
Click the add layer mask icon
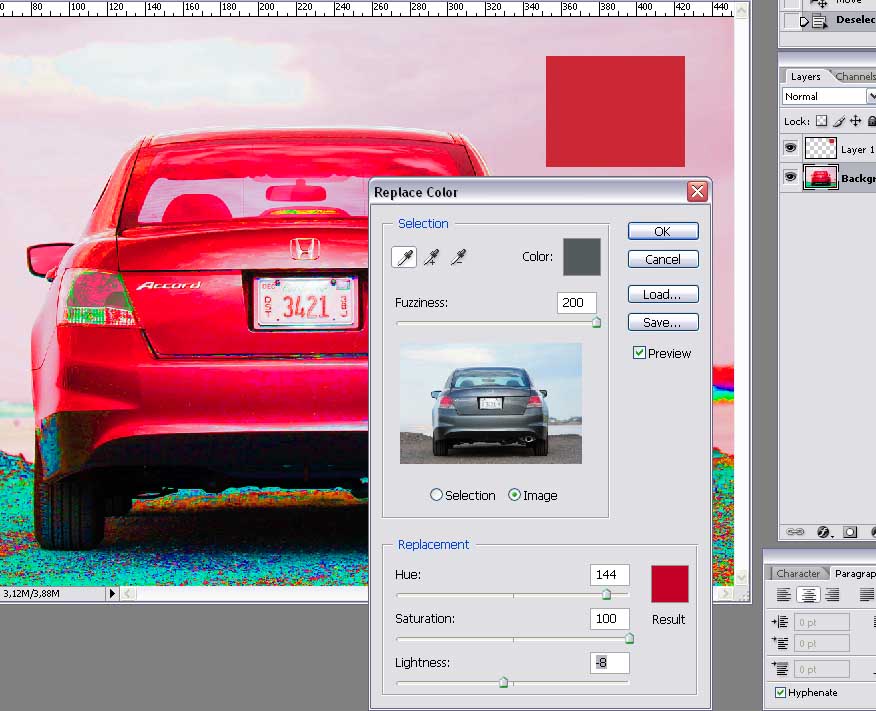click(850, 532)
